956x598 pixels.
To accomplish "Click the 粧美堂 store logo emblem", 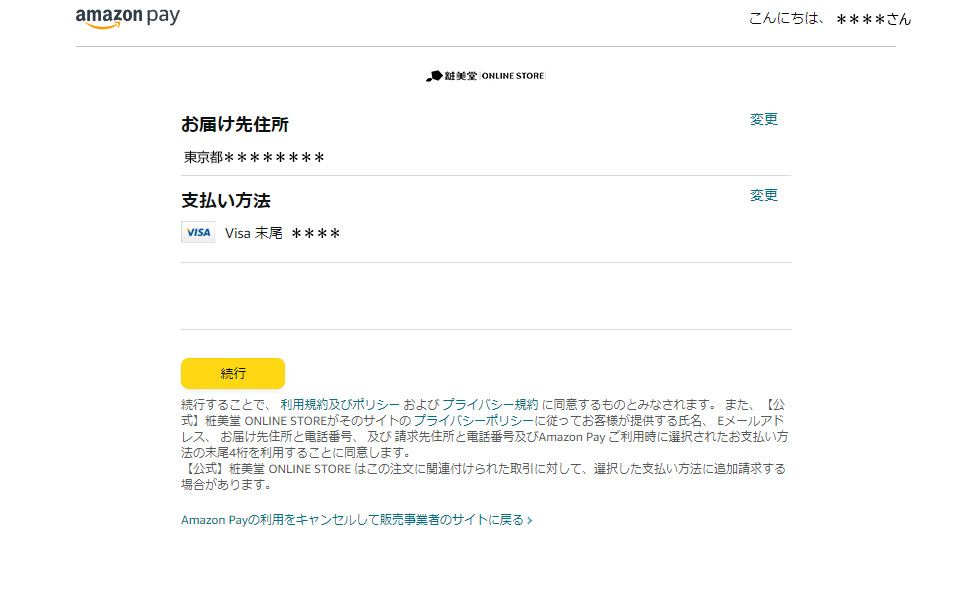I will point(434,76).
